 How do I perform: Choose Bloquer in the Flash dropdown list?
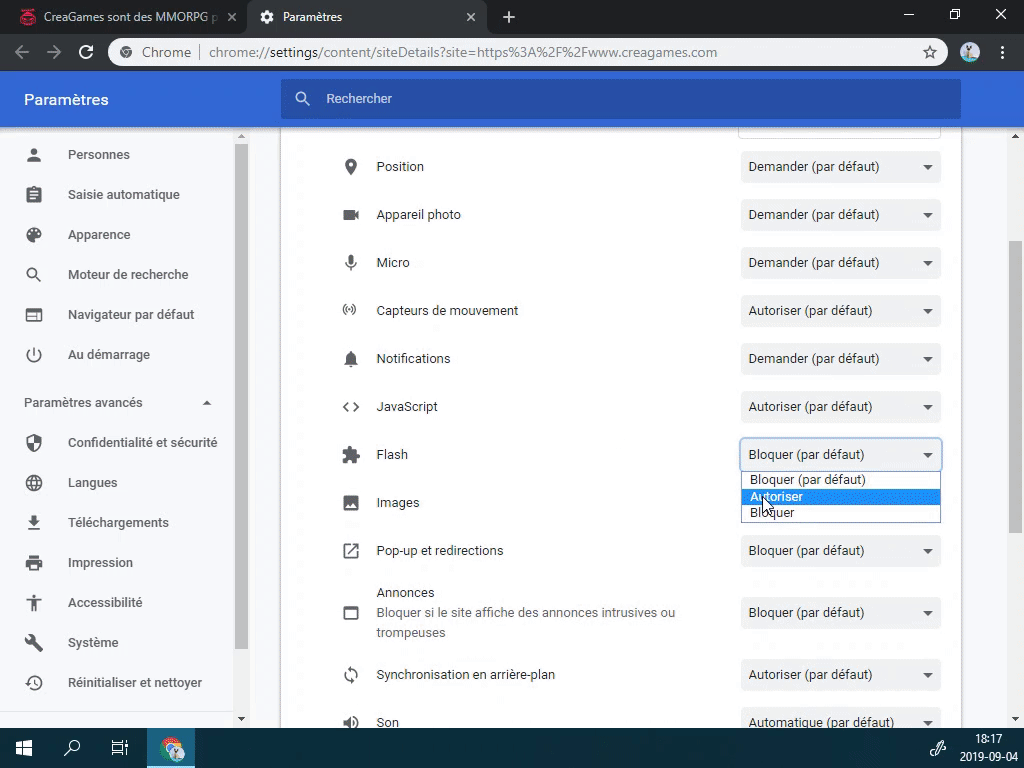840,513
